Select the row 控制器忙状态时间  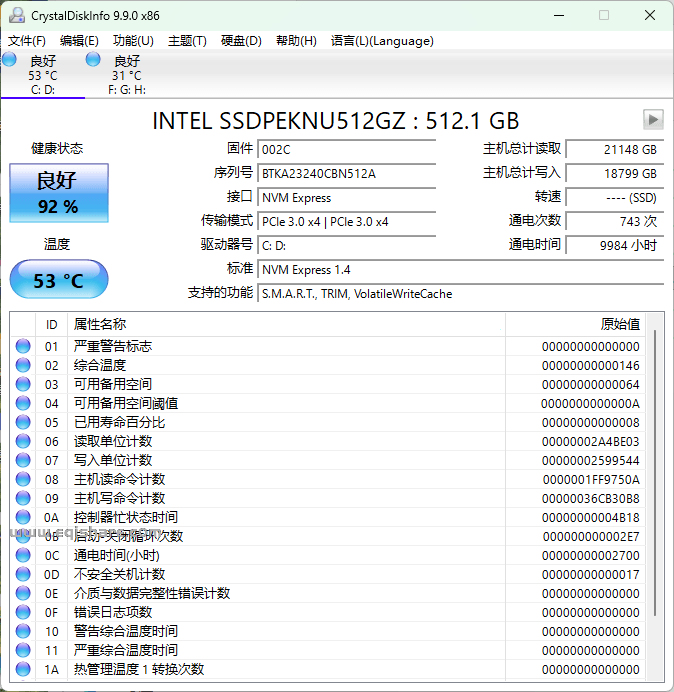point(328,517)
